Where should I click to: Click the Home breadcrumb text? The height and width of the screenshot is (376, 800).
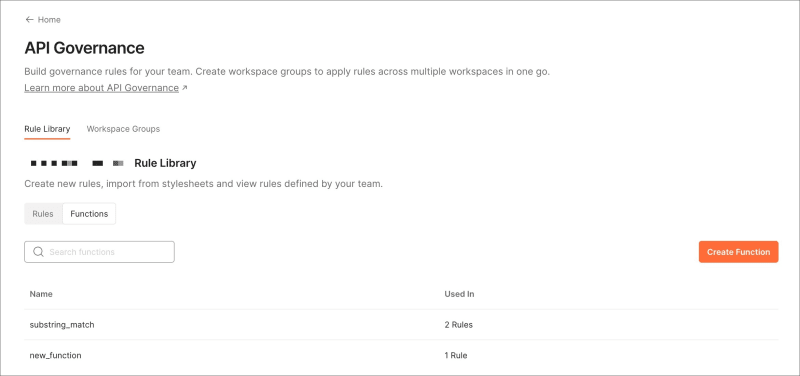[x=49, y=20]
